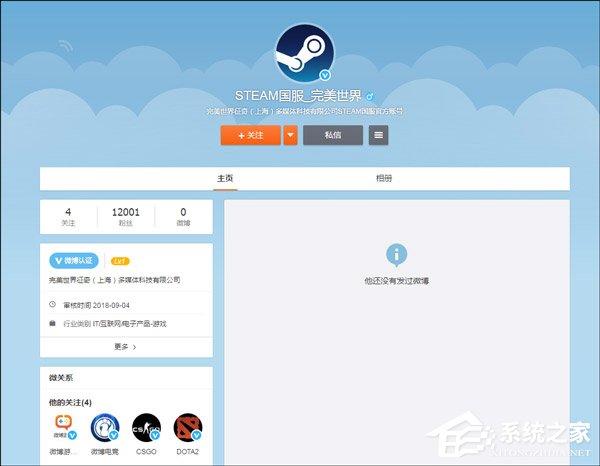Click the info icon above the empty message

click(x=396, y=255)
